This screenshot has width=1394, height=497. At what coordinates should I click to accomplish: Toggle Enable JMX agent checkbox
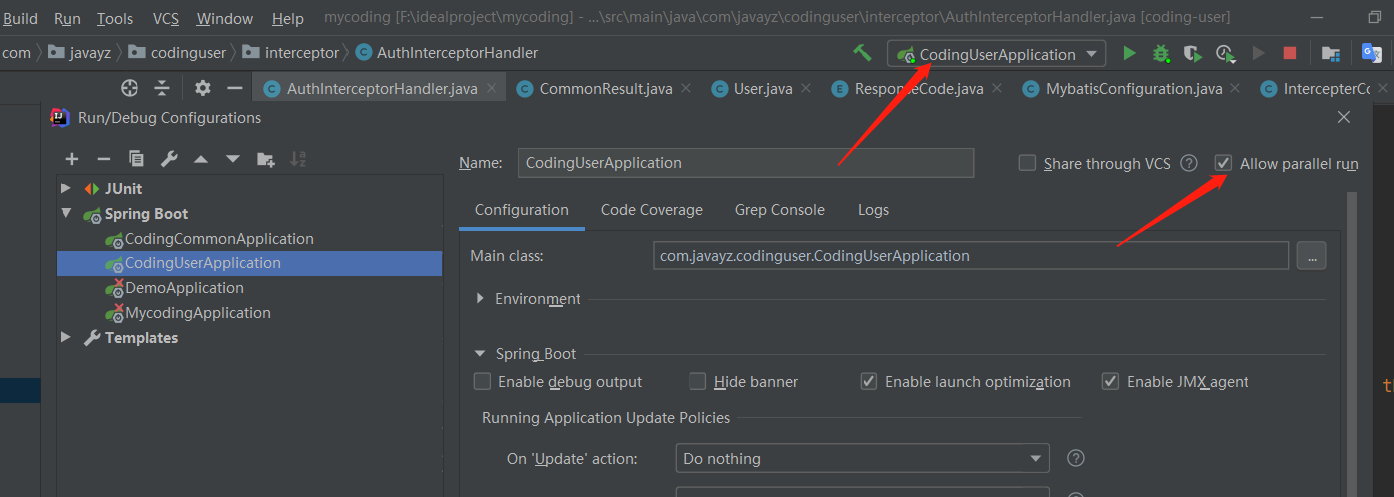[x=1110, y=381]
